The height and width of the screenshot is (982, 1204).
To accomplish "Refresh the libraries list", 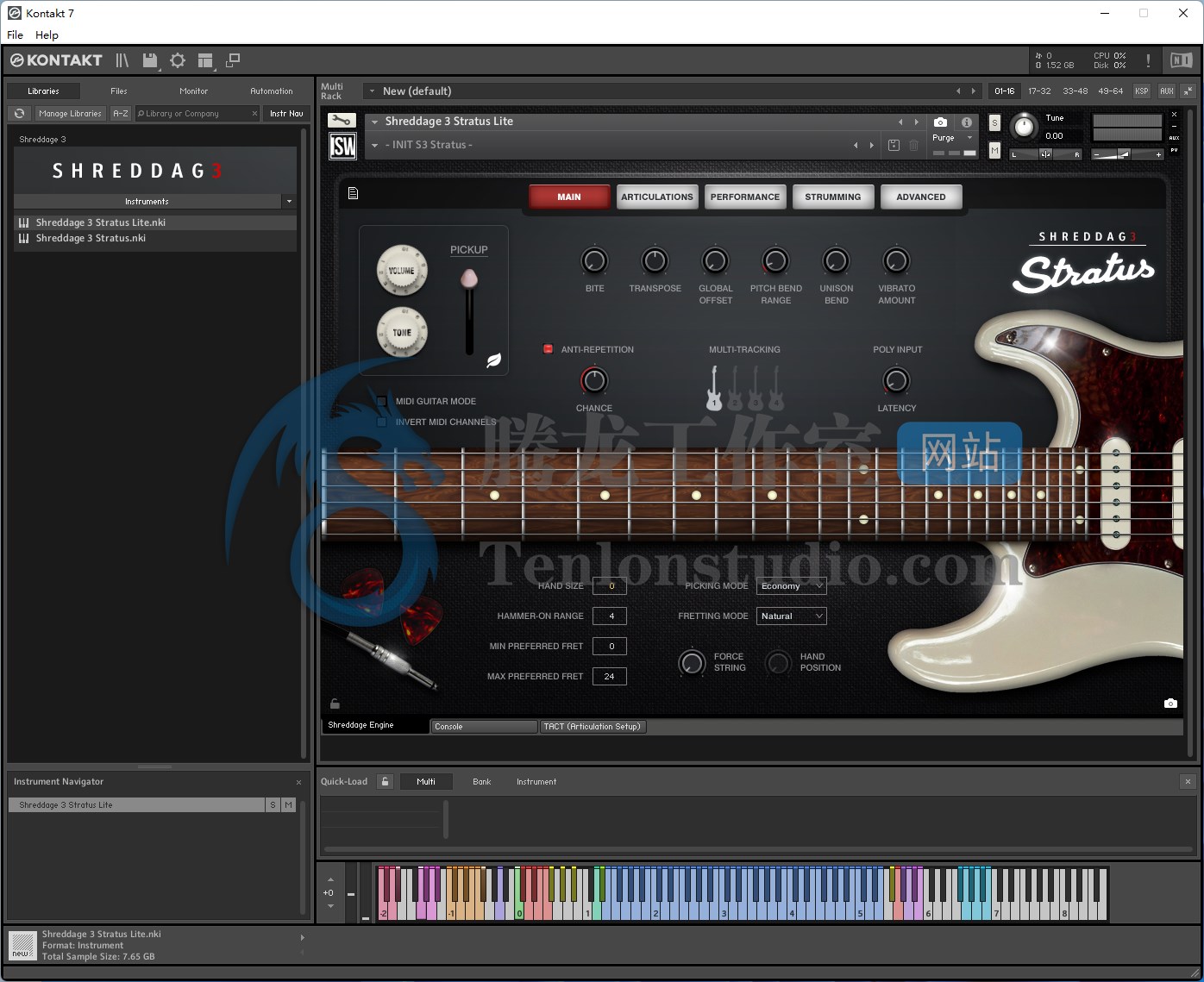I will pos(20,113).
